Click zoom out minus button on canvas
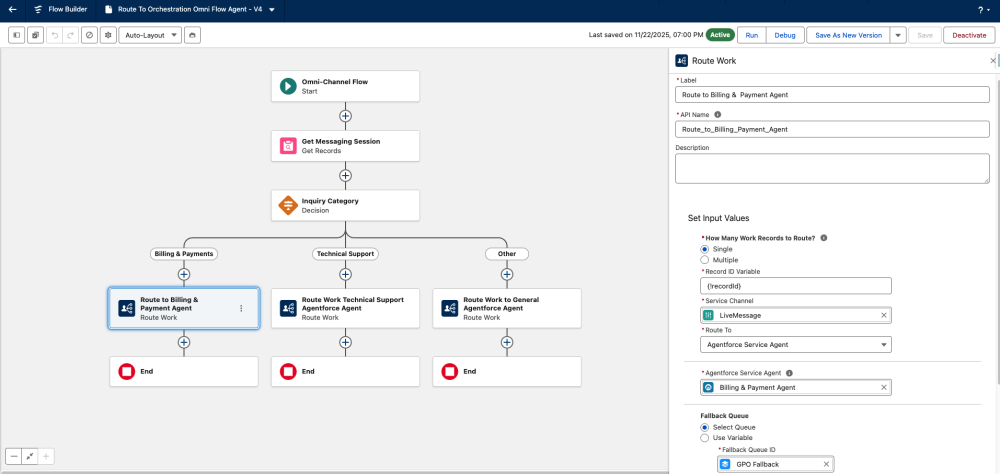Viewport: 1000px width, 474px height. (x=15, y=456)
